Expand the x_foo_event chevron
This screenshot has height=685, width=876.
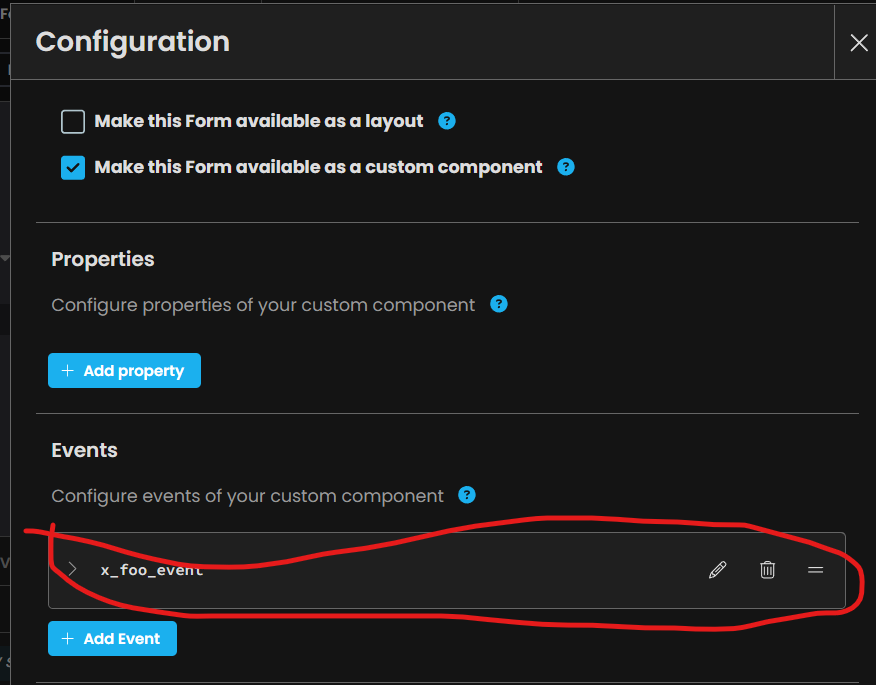tap(72, 569)
